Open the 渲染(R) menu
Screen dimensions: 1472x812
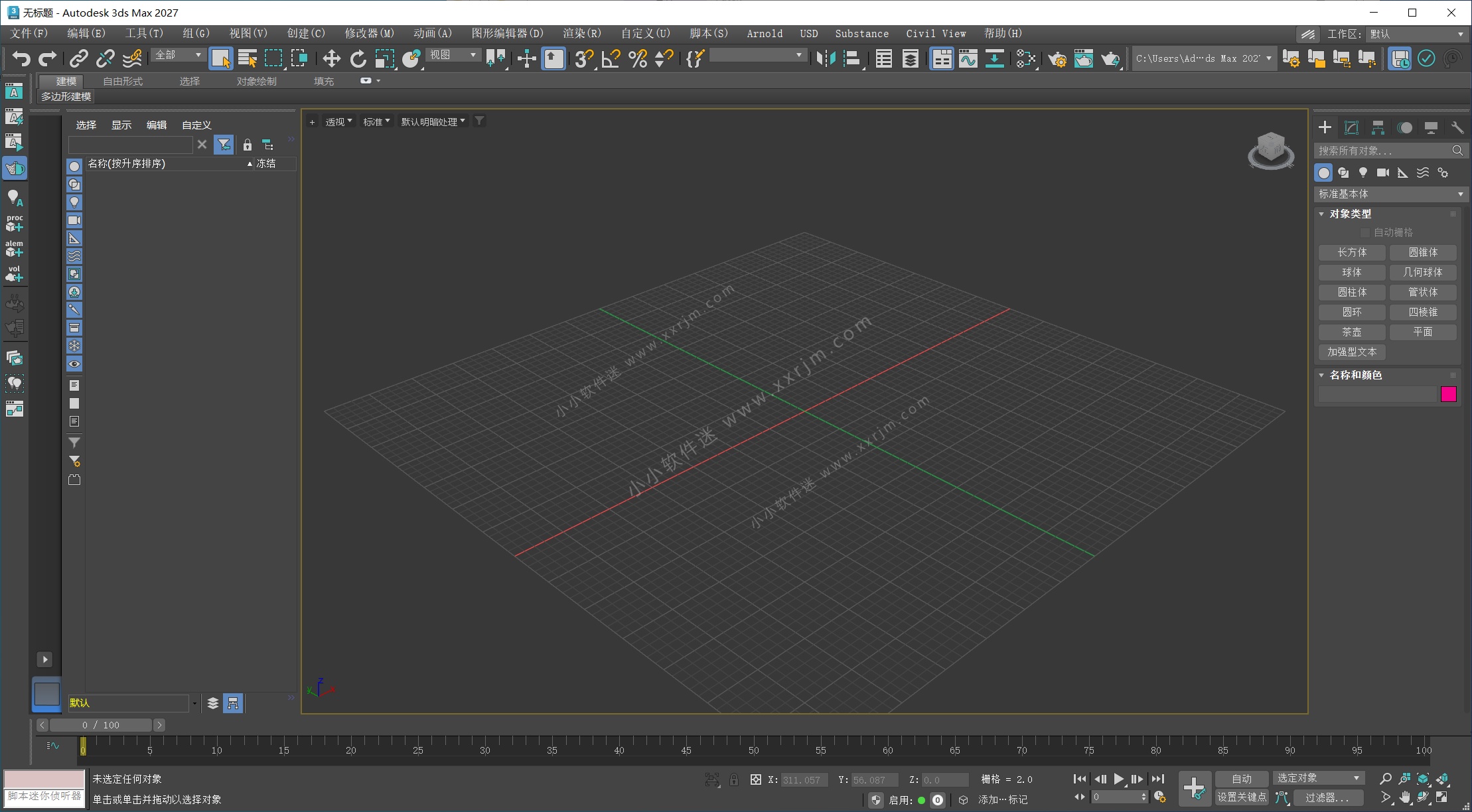(x=581, y=33)
